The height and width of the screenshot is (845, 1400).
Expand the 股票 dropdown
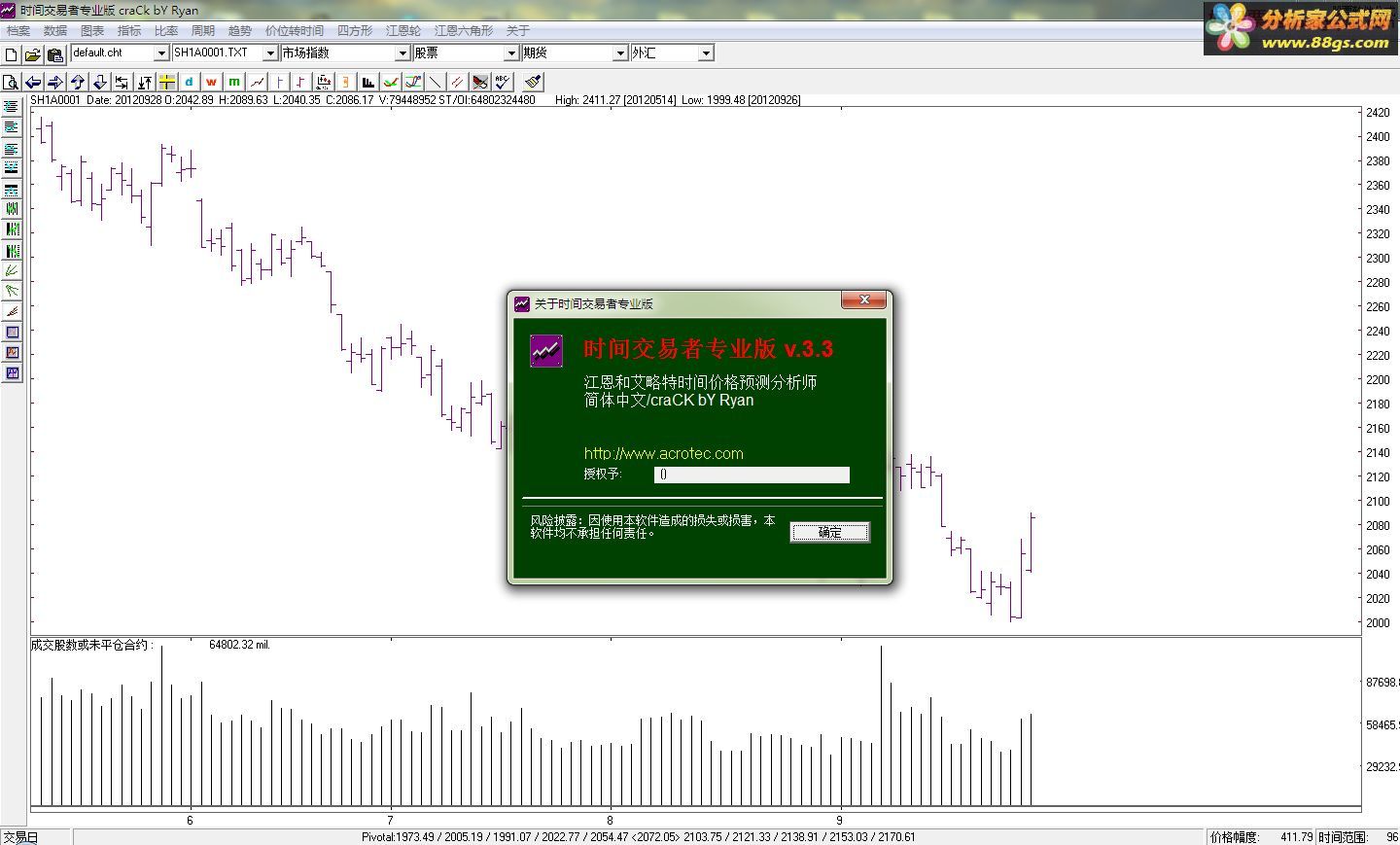pyautogui.click(x=511, y=53)
